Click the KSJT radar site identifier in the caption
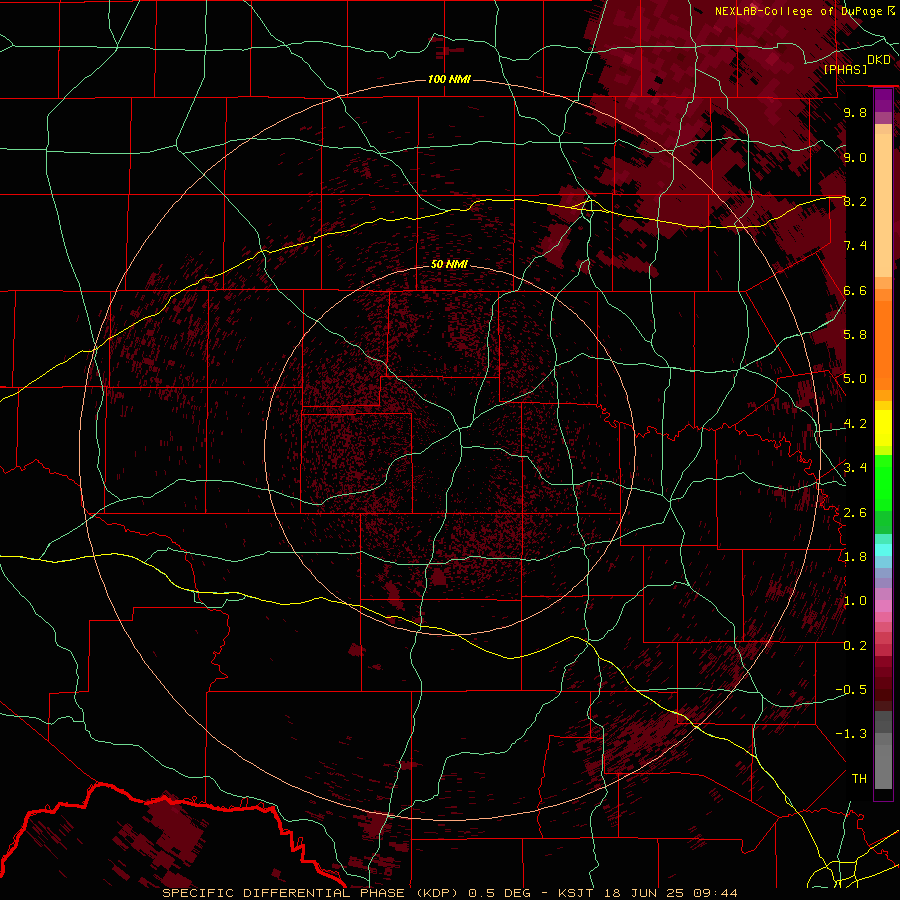Image resolution: width=900 pixels, height=900 pixels. [577, 893]
